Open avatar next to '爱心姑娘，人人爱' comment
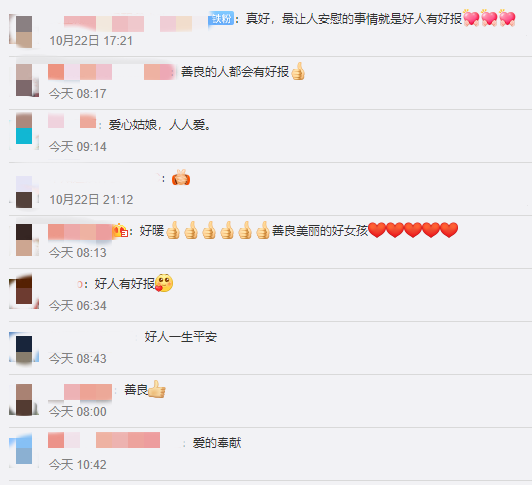Image resolution: width=532 pixels, height=485 pixels. [24, 128]
